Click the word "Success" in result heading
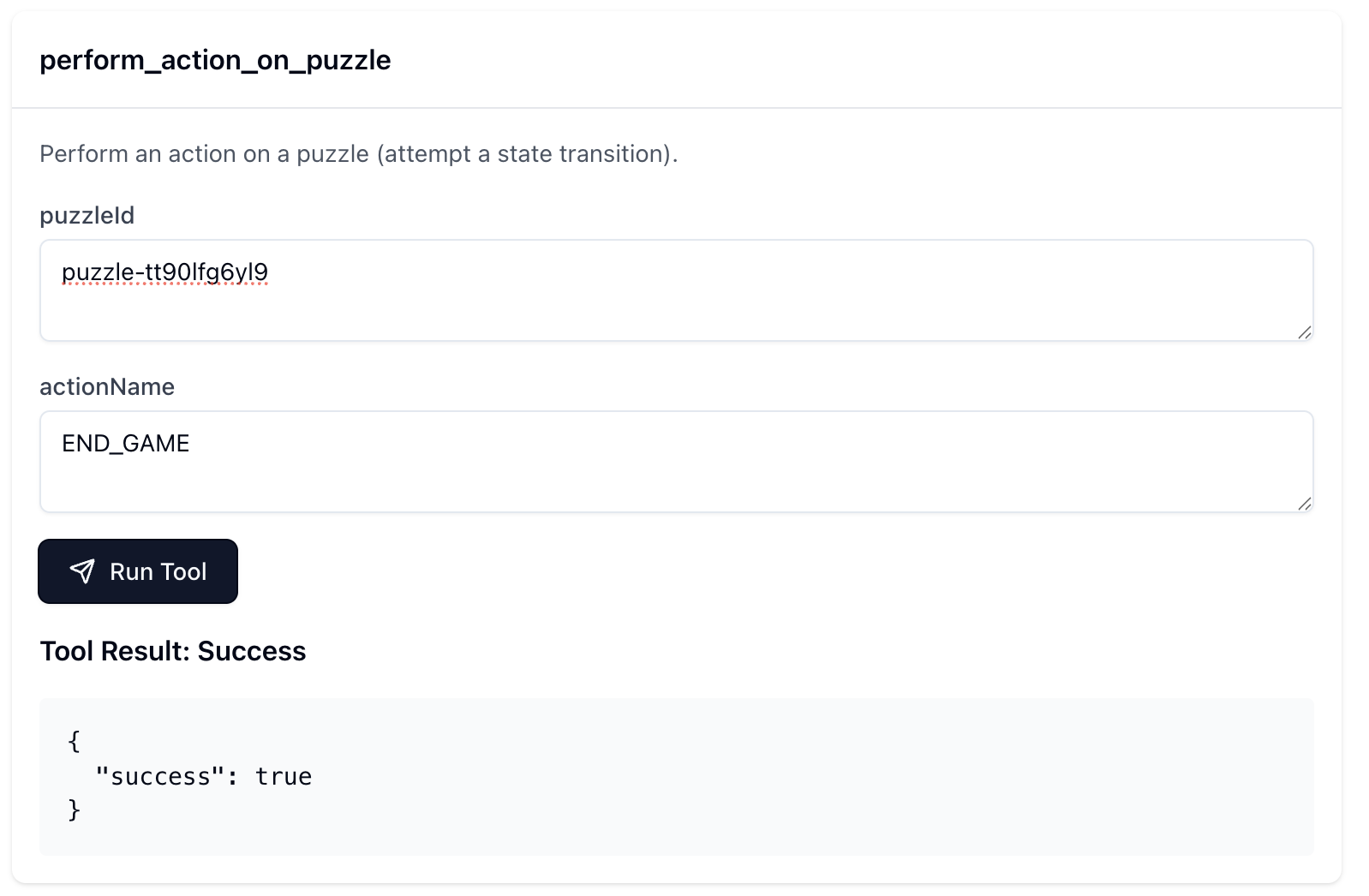This screenshot has width=1369, height=896. pyautogui.click(x=252, y=651)
